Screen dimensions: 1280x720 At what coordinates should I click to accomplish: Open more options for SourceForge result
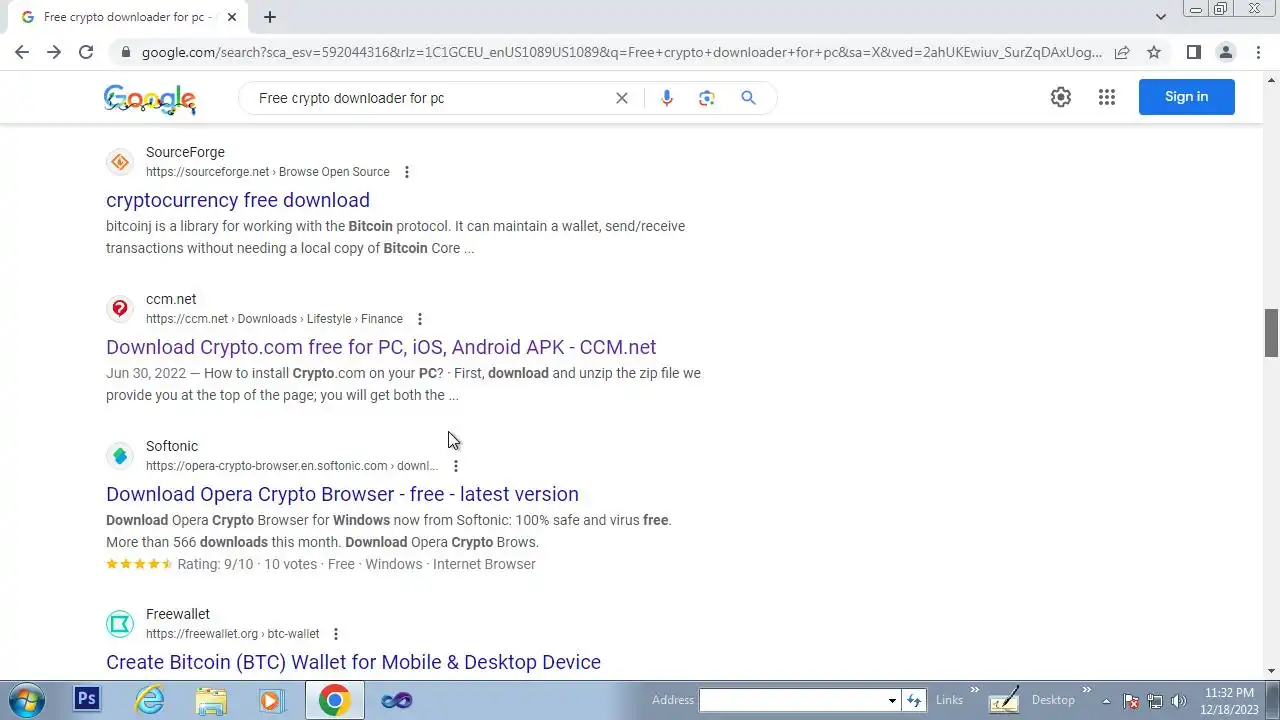tap(407, 172)
